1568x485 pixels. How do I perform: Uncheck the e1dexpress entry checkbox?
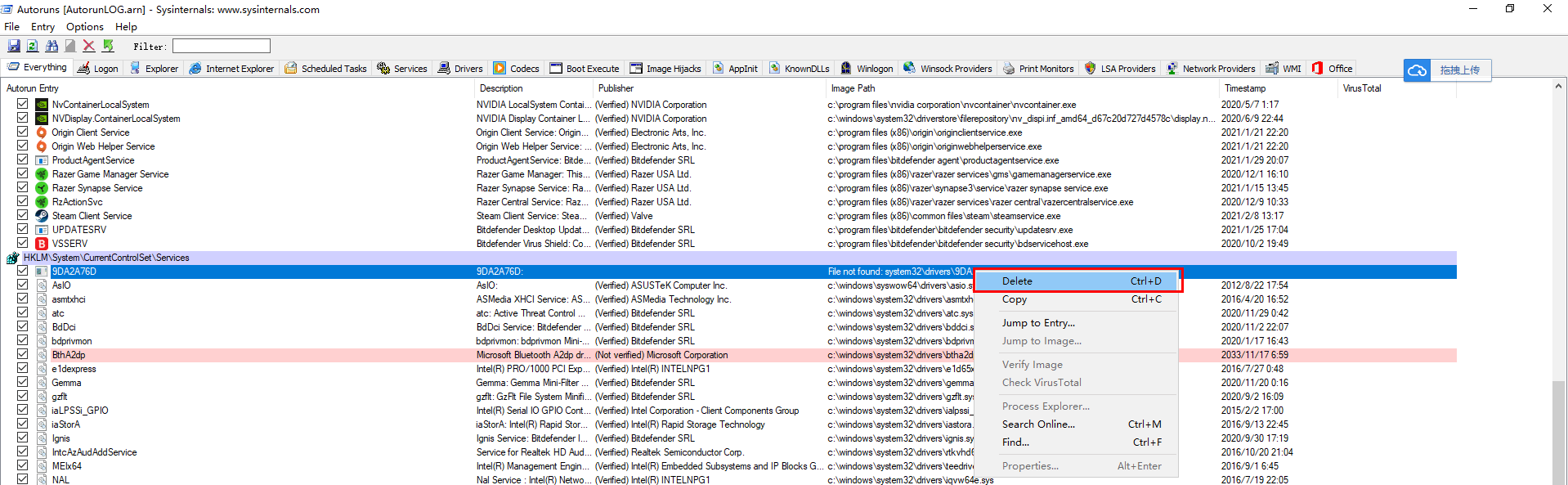[x=22, y=368]
